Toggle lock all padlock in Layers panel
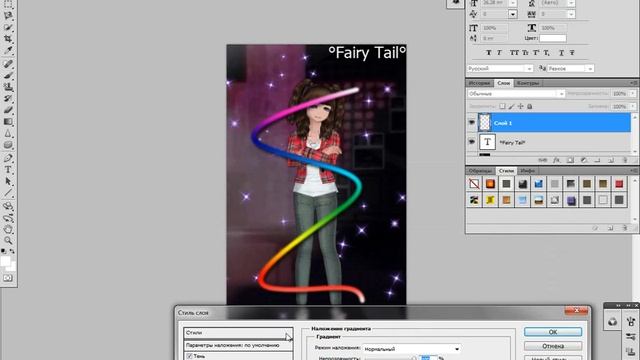This screenshot has height=360, width=640. 529,107
